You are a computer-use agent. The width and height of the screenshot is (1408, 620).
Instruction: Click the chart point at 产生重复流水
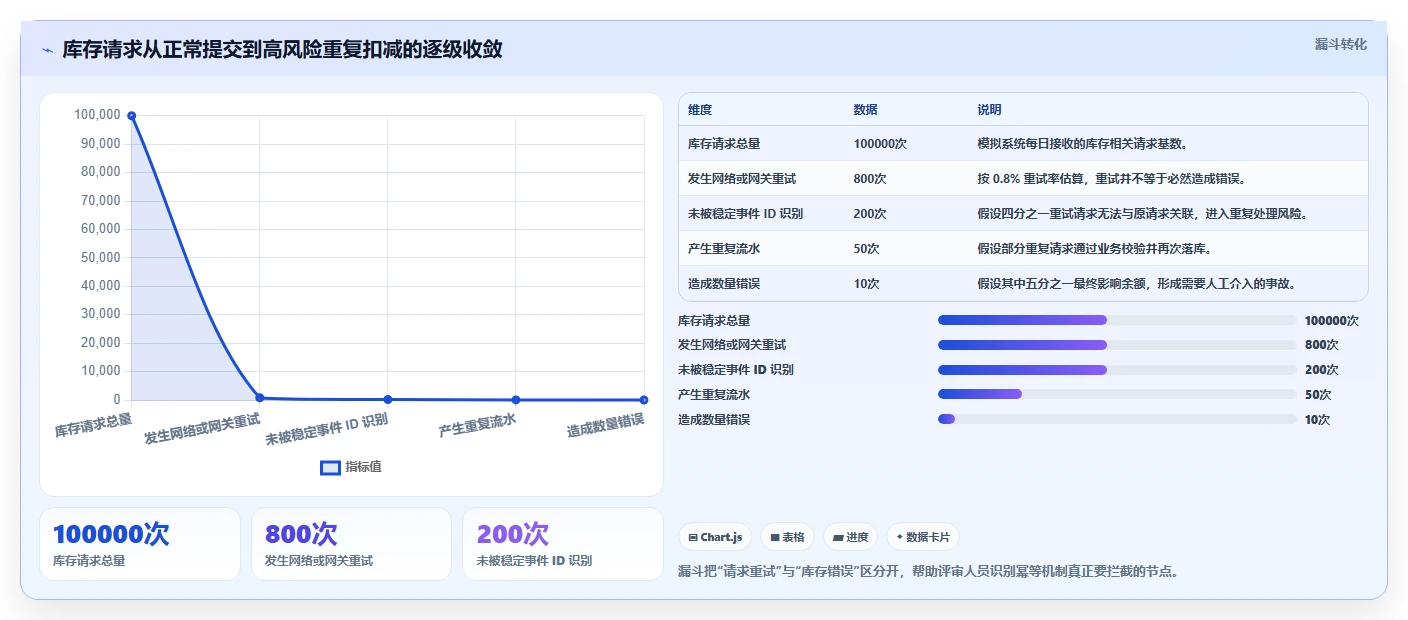pyautogui.click(x=516, y=400)
